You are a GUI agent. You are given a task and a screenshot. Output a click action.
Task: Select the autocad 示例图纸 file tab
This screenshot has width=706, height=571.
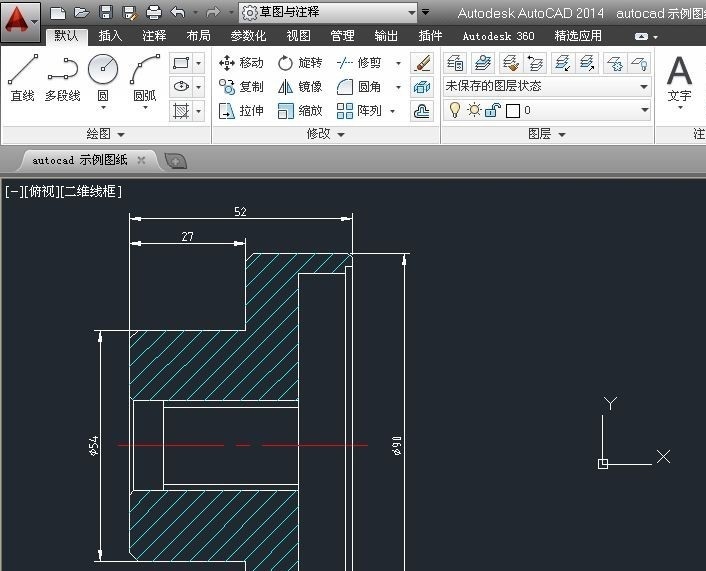click(80, 160)
